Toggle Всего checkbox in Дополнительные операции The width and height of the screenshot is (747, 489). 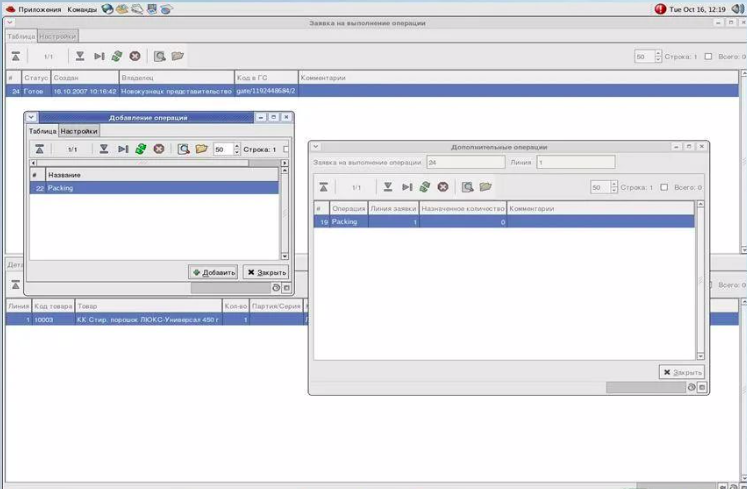coord(664,187)
